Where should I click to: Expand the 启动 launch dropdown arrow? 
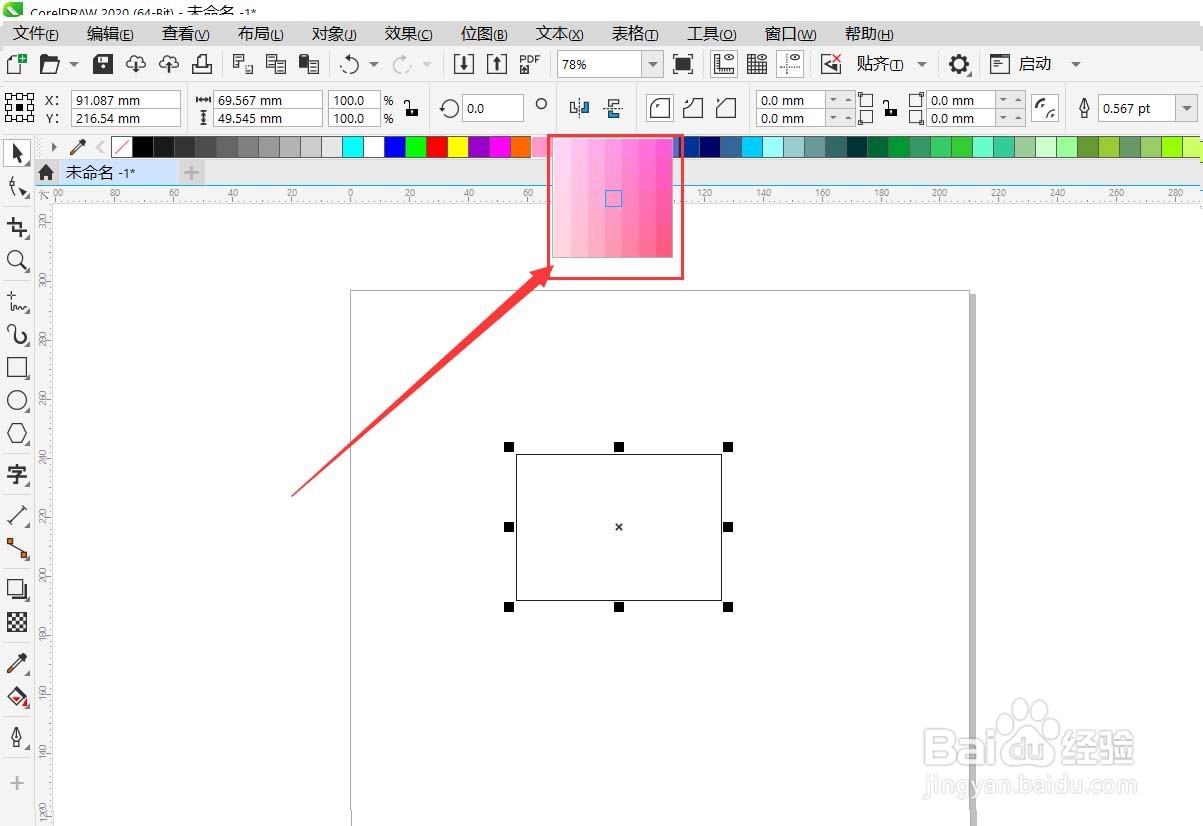[1075, 64]
